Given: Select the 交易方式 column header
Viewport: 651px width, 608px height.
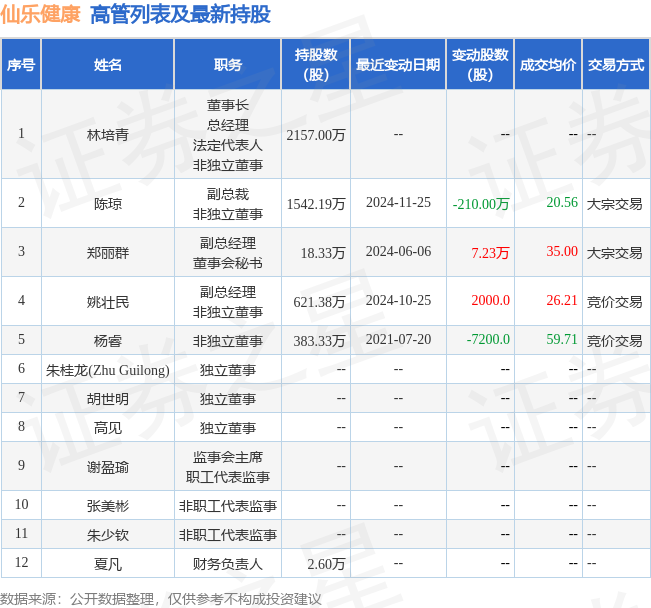Looking at the screenshot, I should coord(616,65).
